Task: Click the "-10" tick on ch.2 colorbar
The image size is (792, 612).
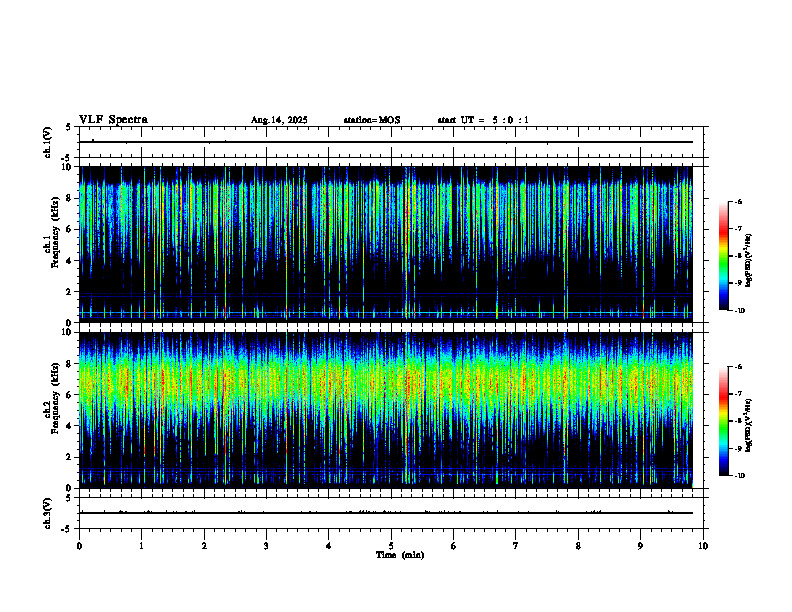Action: pos(740,476)
